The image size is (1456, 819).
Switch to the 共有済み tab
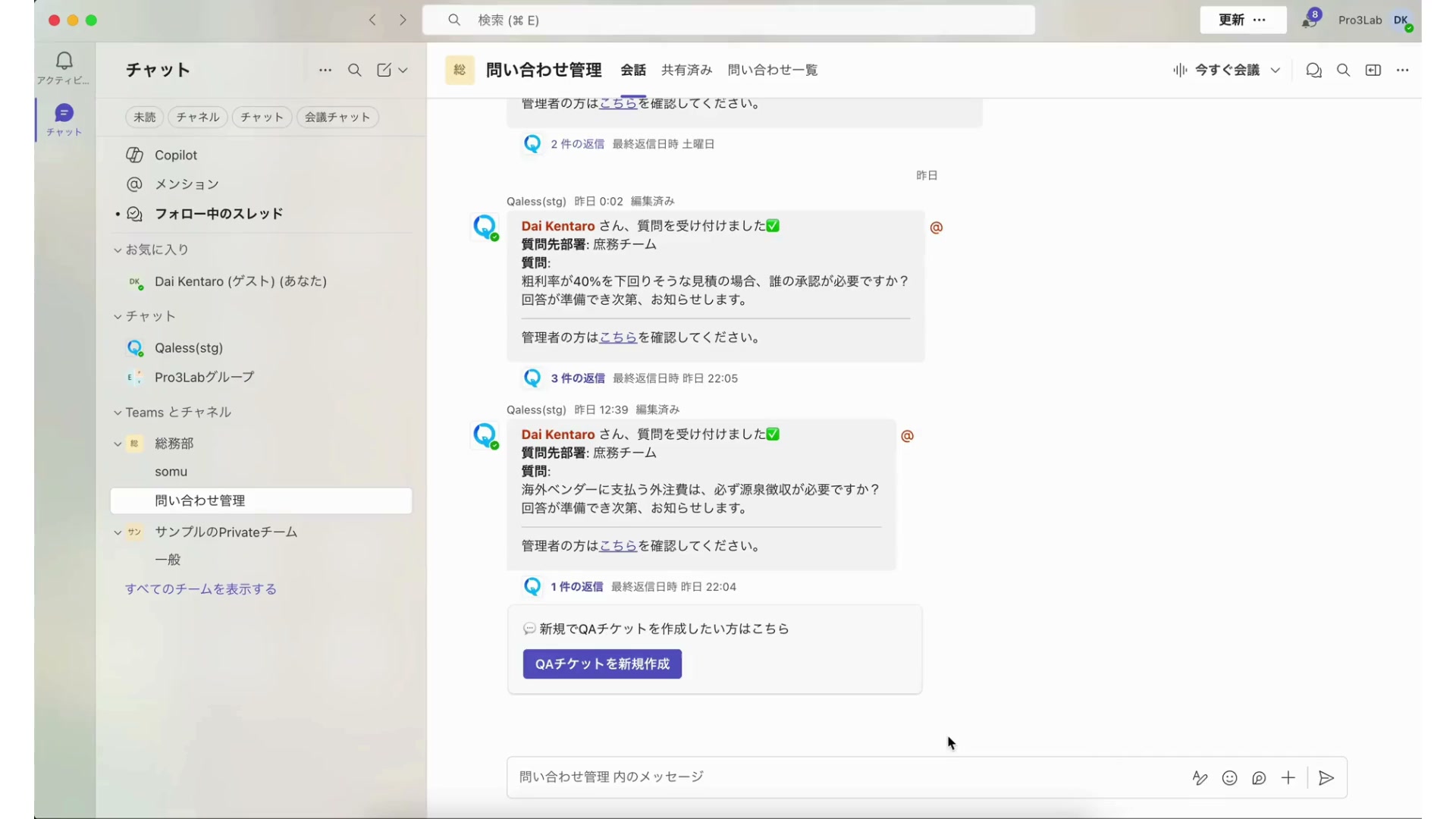686,70
